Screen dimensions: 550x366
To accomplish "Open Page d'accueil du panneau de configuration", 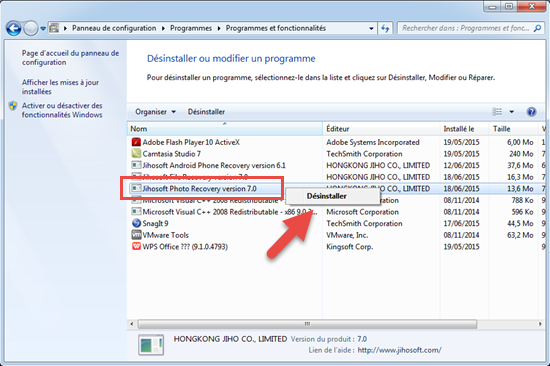I will pos(70,58).
